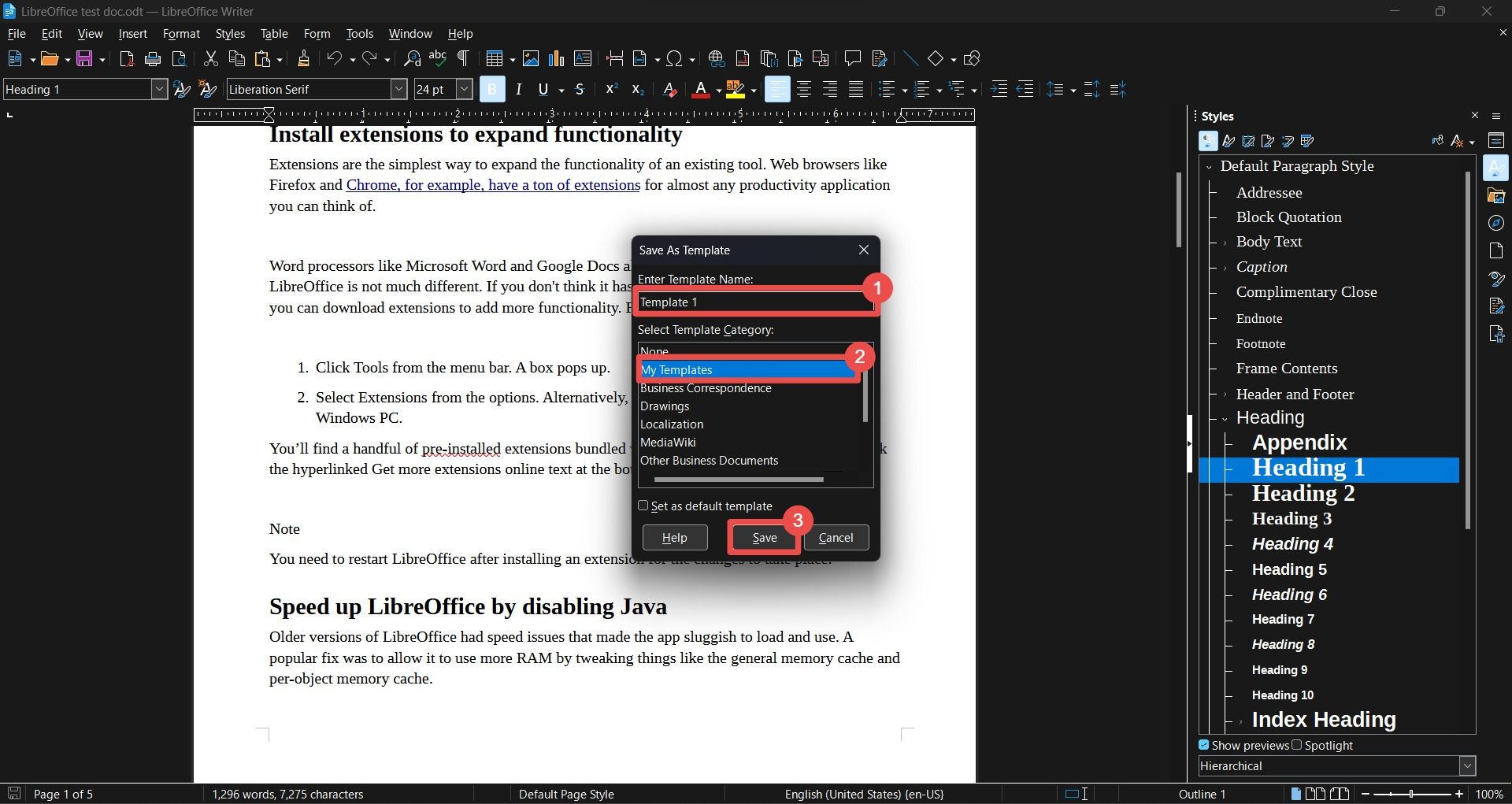Select the Clone Formatting tool
1512x804 pixels.
click(303, 58)
